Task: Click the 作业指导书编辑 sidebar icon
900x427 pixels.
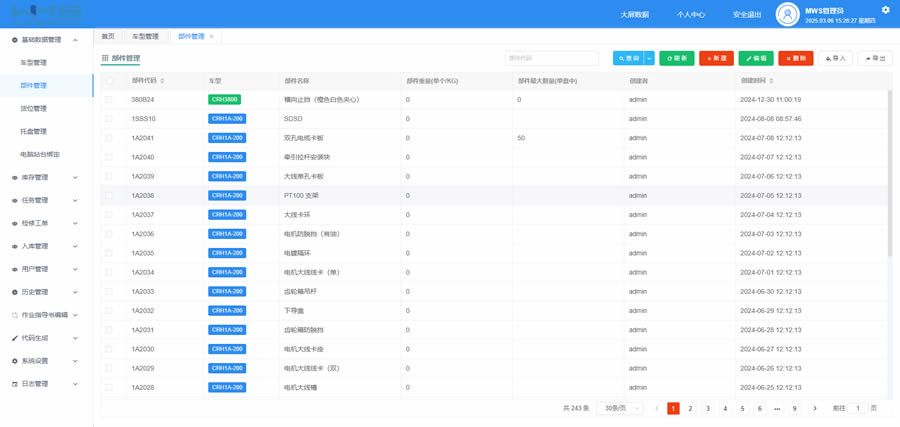Action: (15, 315)
